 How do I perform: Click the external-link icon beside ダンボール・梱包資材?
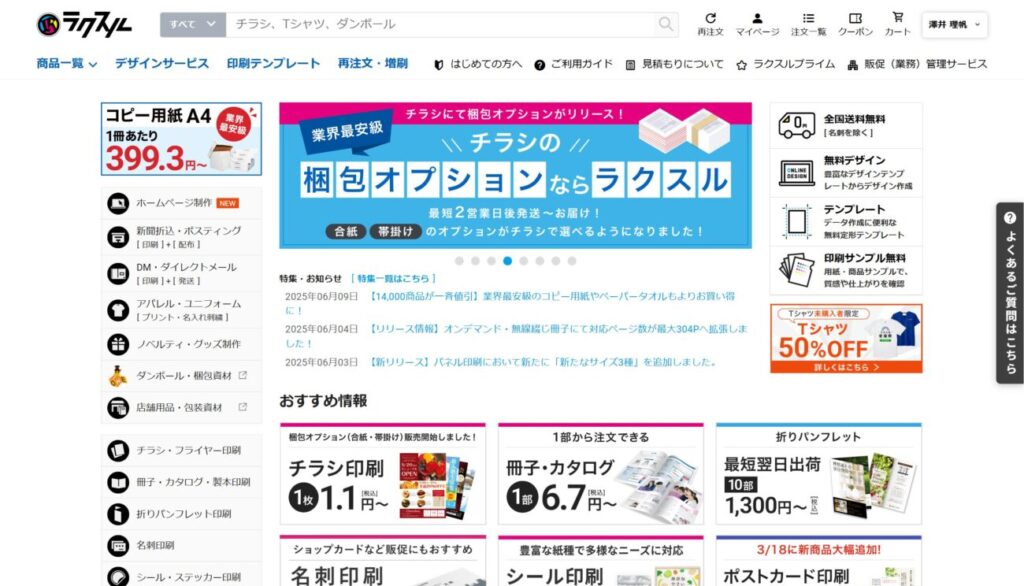(242, 375)
